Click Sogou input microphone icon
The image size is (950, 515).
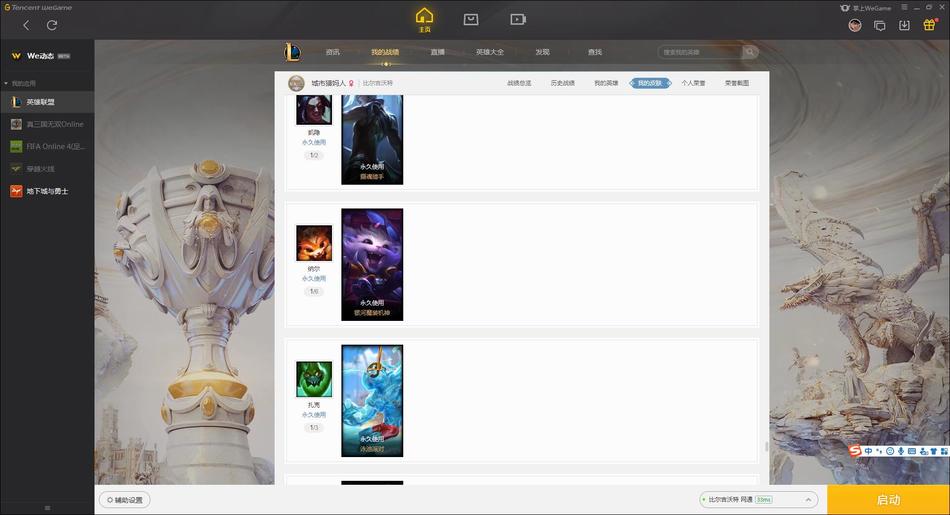(901, 451)
